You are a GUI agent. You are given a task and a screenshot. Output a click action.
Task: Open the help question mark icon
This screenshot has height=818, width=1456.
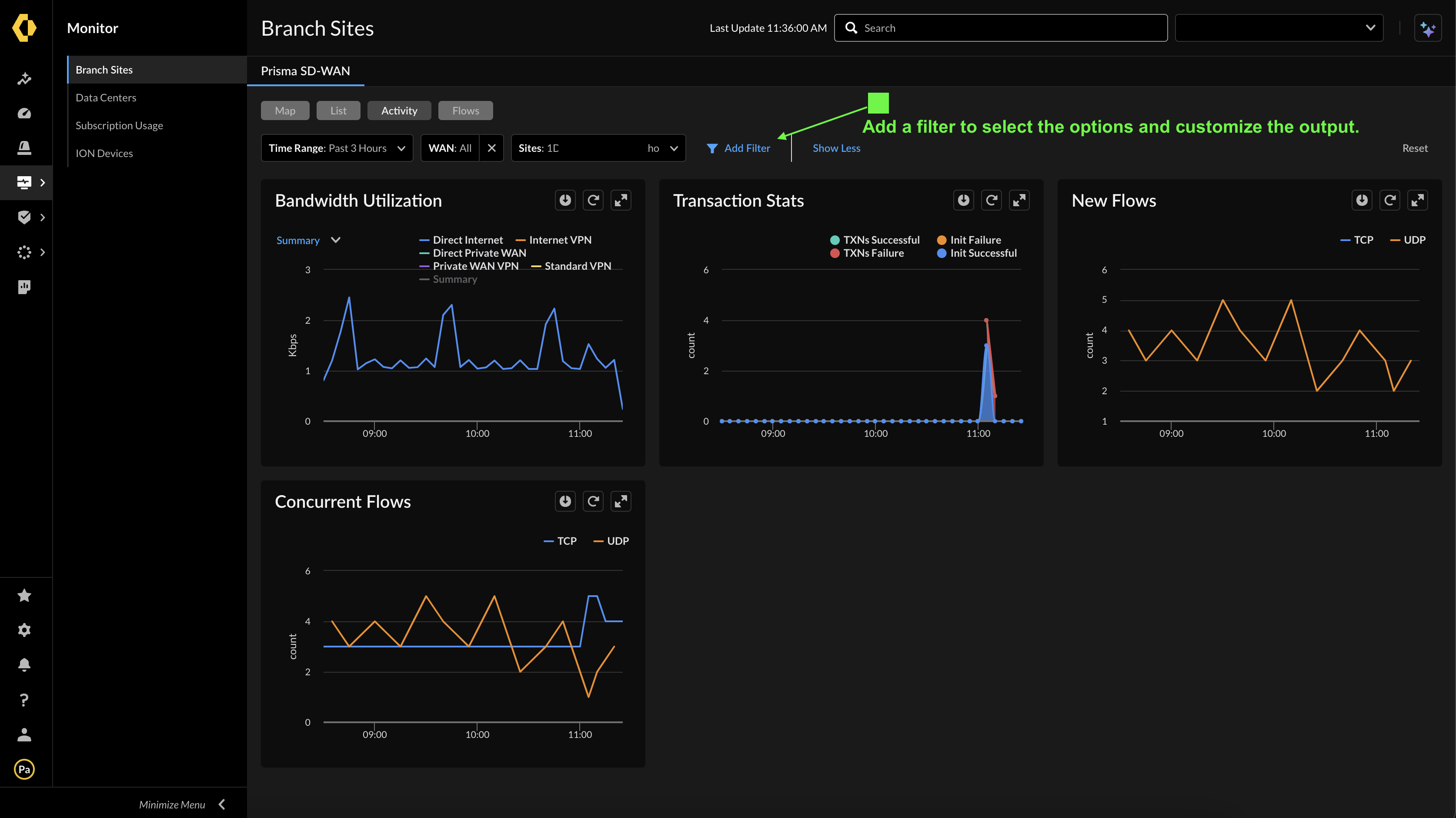coord(24,700)
